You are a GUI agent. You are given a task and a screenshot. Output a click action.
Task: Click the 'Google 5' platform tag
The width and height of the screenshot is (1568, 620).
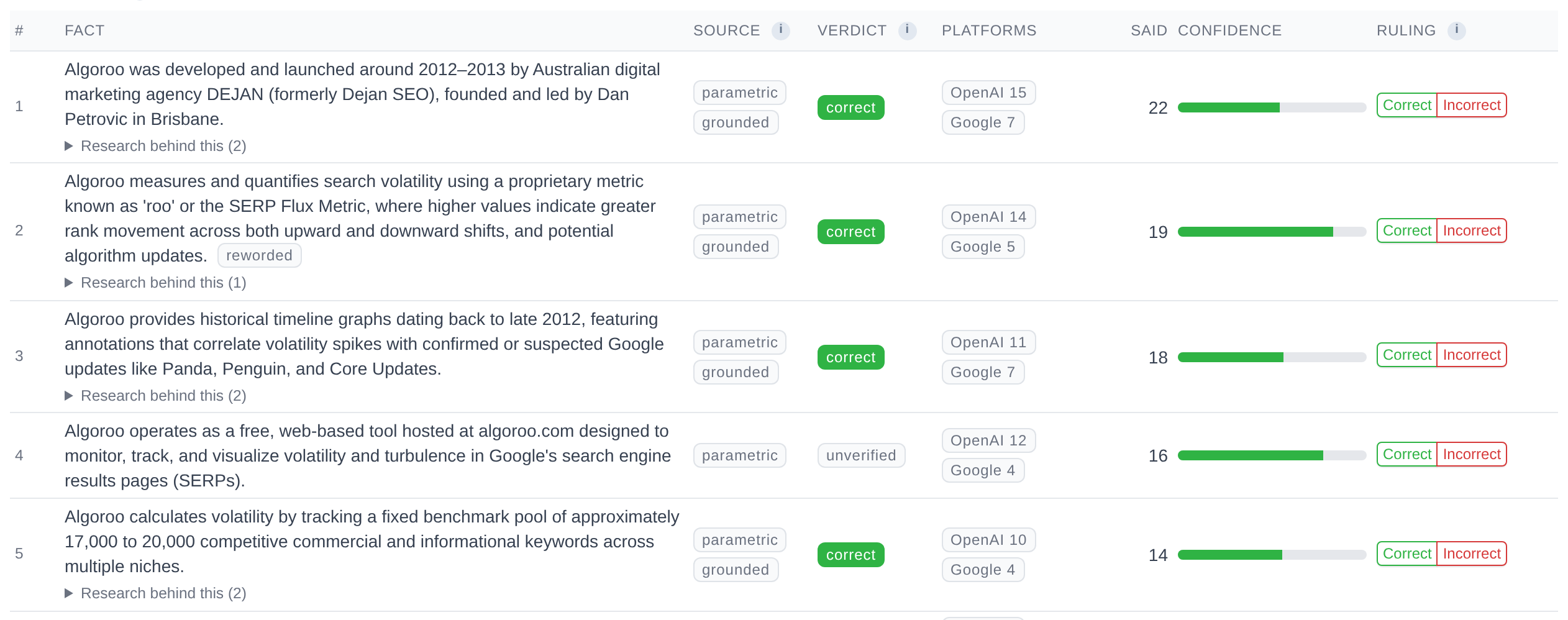point(983,247)
